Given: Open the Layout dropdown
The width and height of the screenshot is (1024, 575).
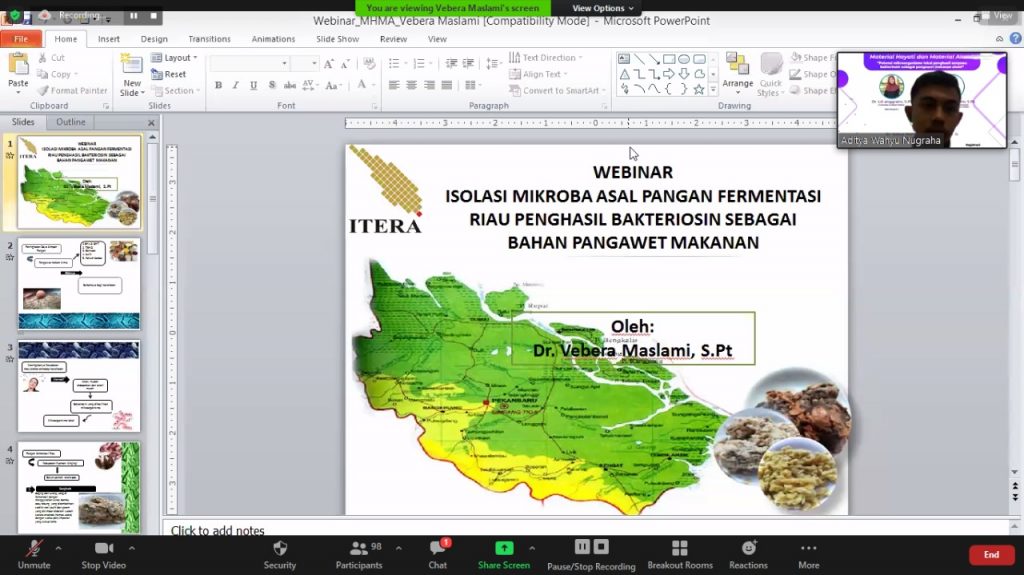Looking at the screenshot, I should pyautogui.click(x=174, y=58).
